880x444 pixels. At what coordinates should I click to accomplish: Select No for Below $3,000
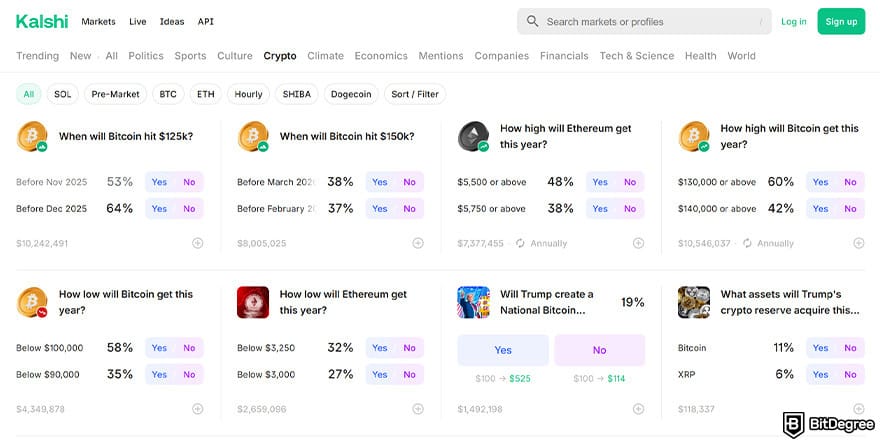click(410, 374)
